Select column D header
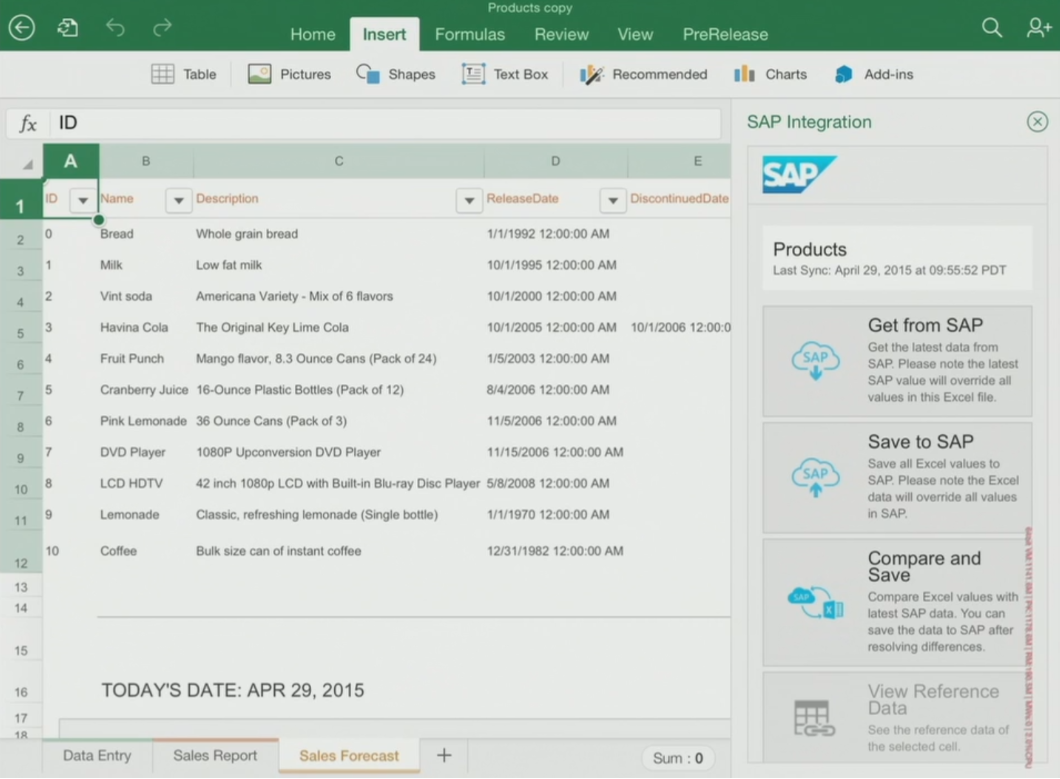This screenshot has height=779, width=1060. coord(556,162)
